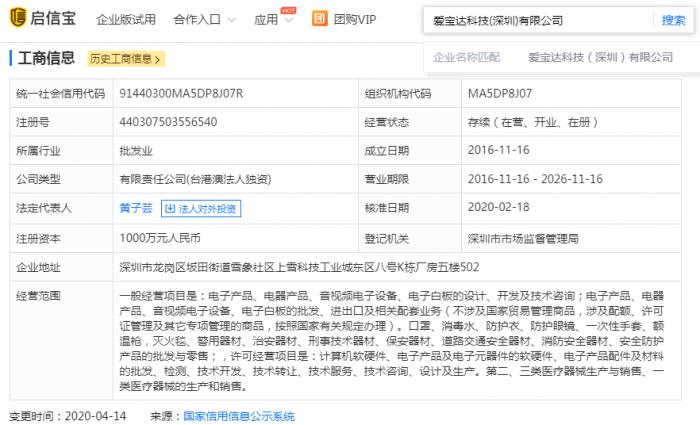700x425 pixels.
Task: Open 历史工商信息 expander arrow
Action: pos(159,59)
